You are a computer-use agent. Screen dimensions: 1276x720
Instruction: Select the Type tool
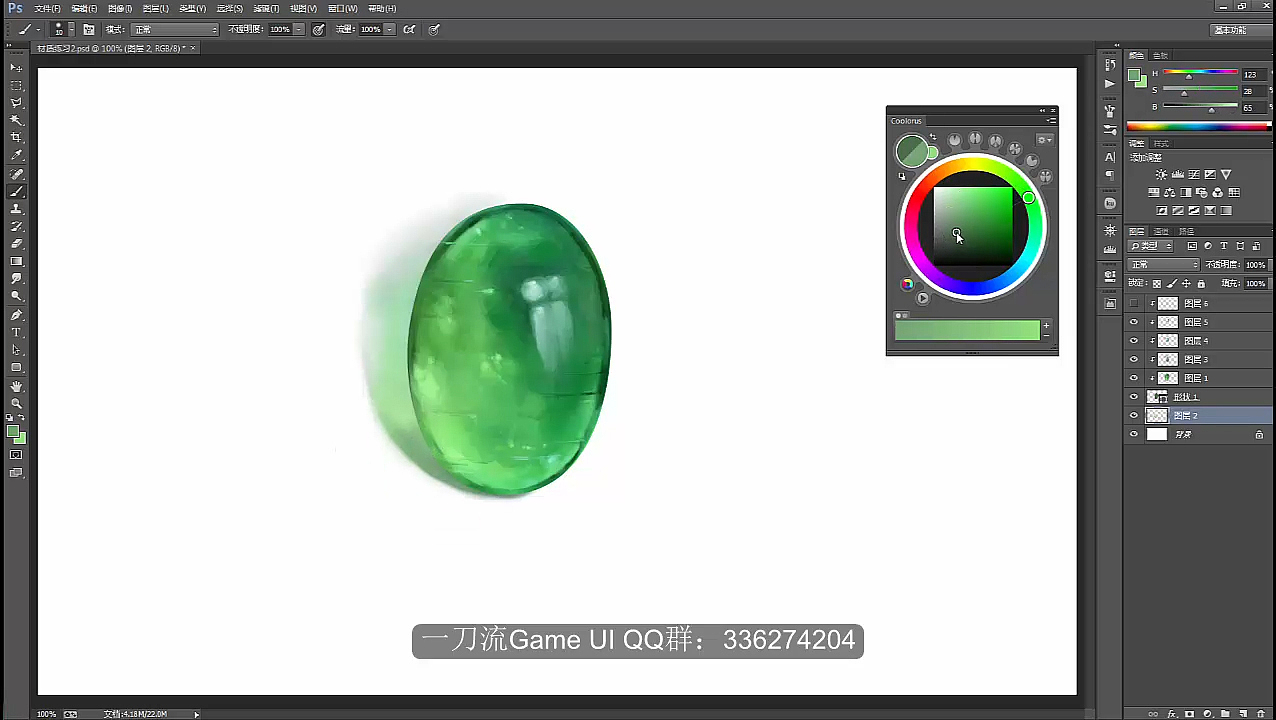[16, 332]
